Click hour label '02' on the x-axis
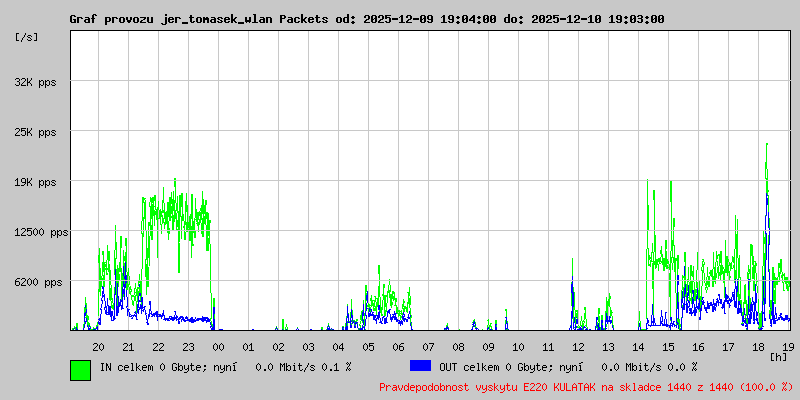The image size is (800, 400). (279, 347)
